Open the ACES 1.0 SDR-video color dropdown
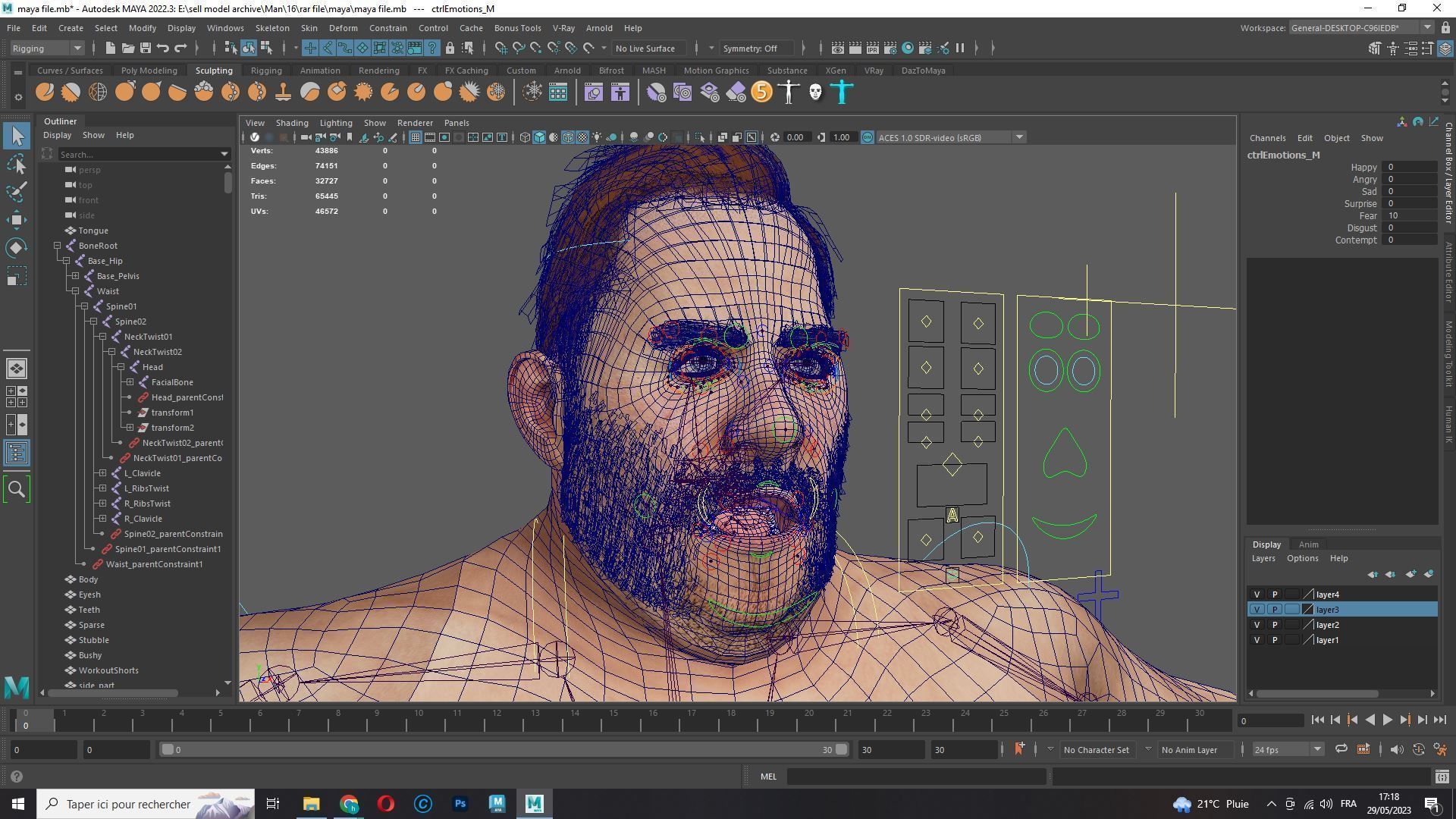This screenshot has height=819, width=1456. (951, 137)
